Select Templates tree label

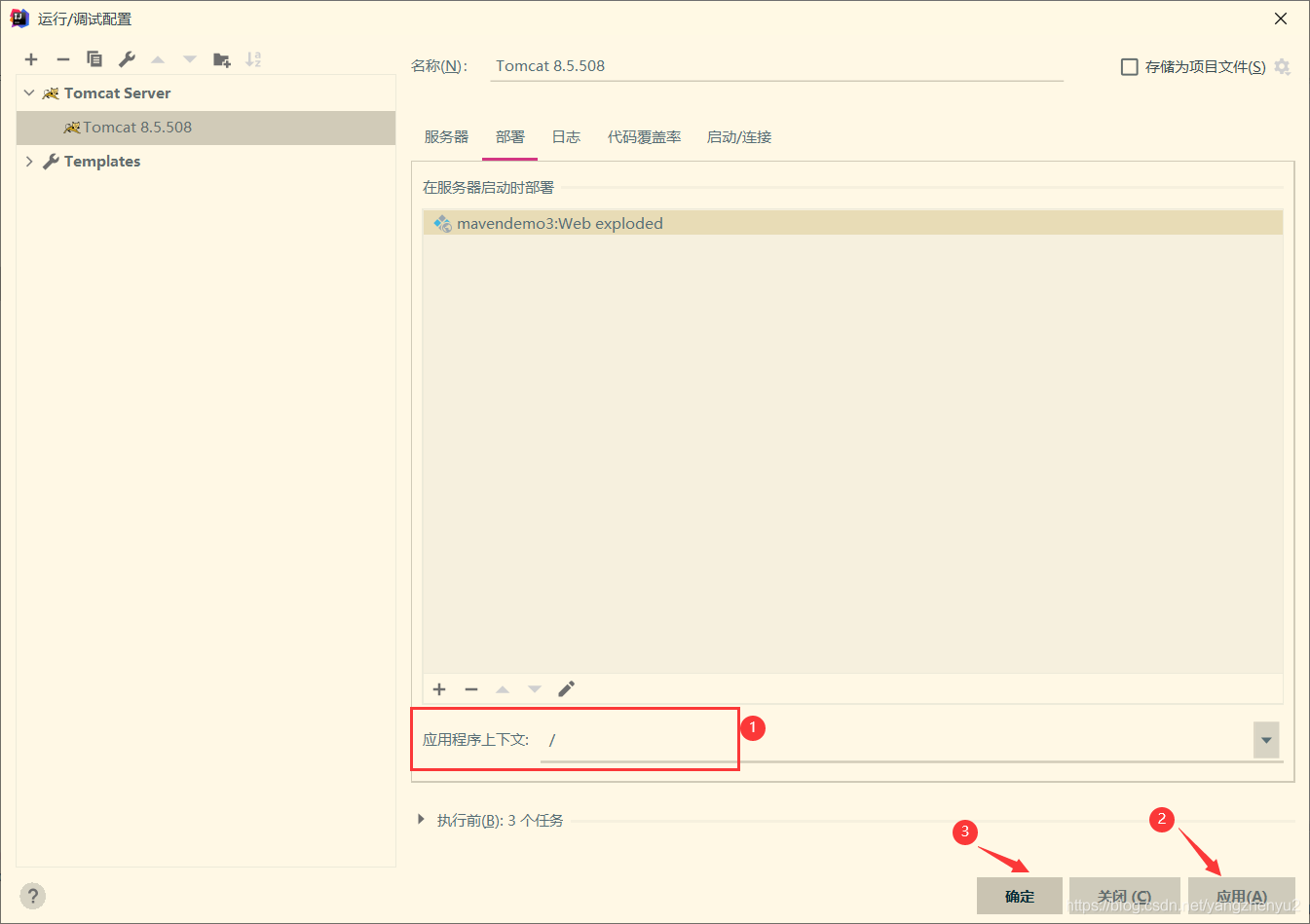pos(102,162)
